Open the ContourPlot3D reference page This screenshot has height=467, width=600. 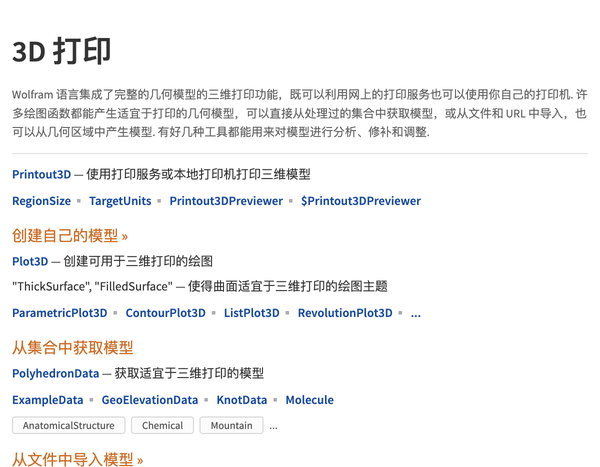[x=165, y=313]
